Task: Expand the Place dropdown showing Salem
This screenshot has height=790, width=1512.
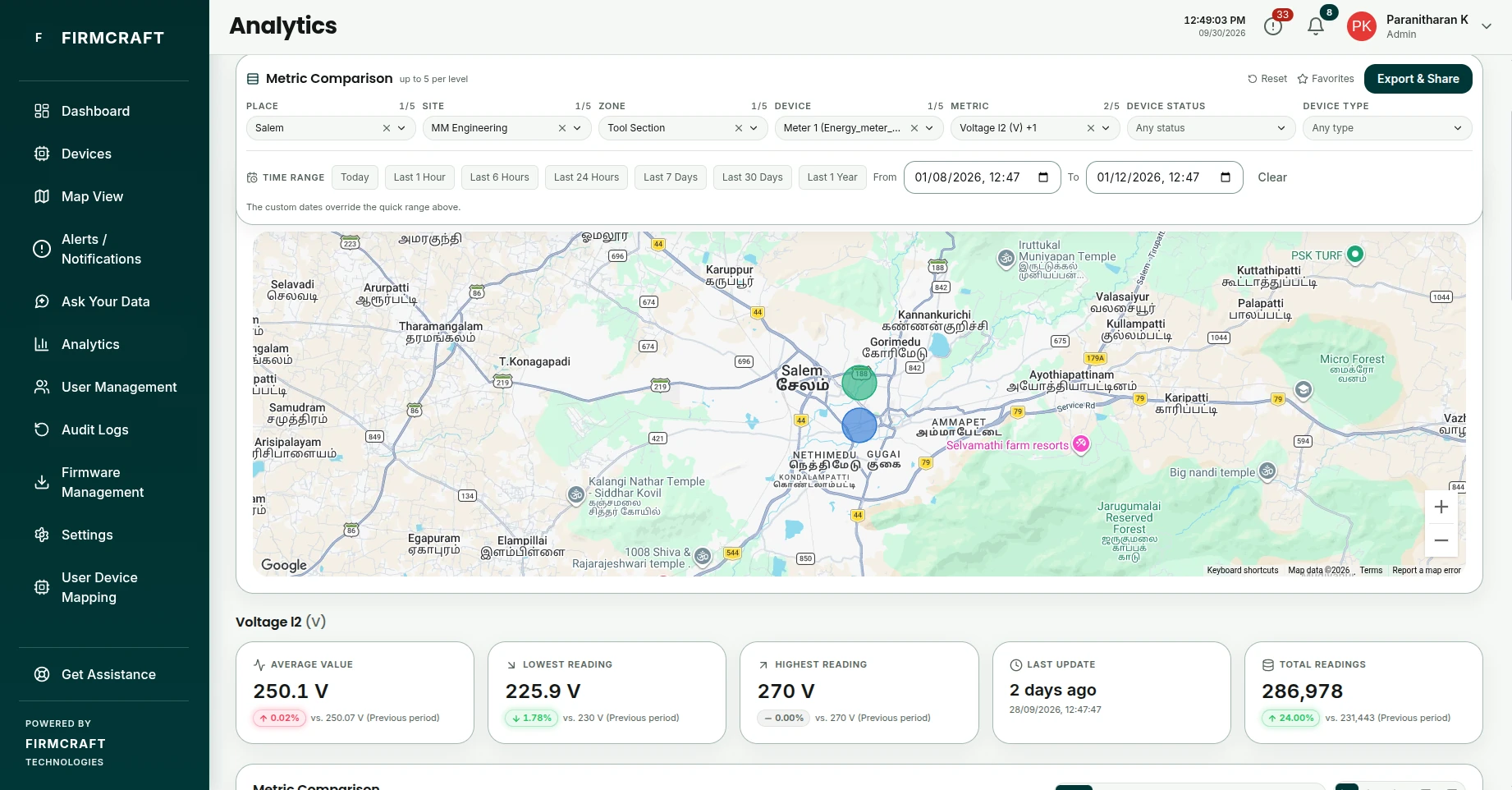Action: click(401, 128)
